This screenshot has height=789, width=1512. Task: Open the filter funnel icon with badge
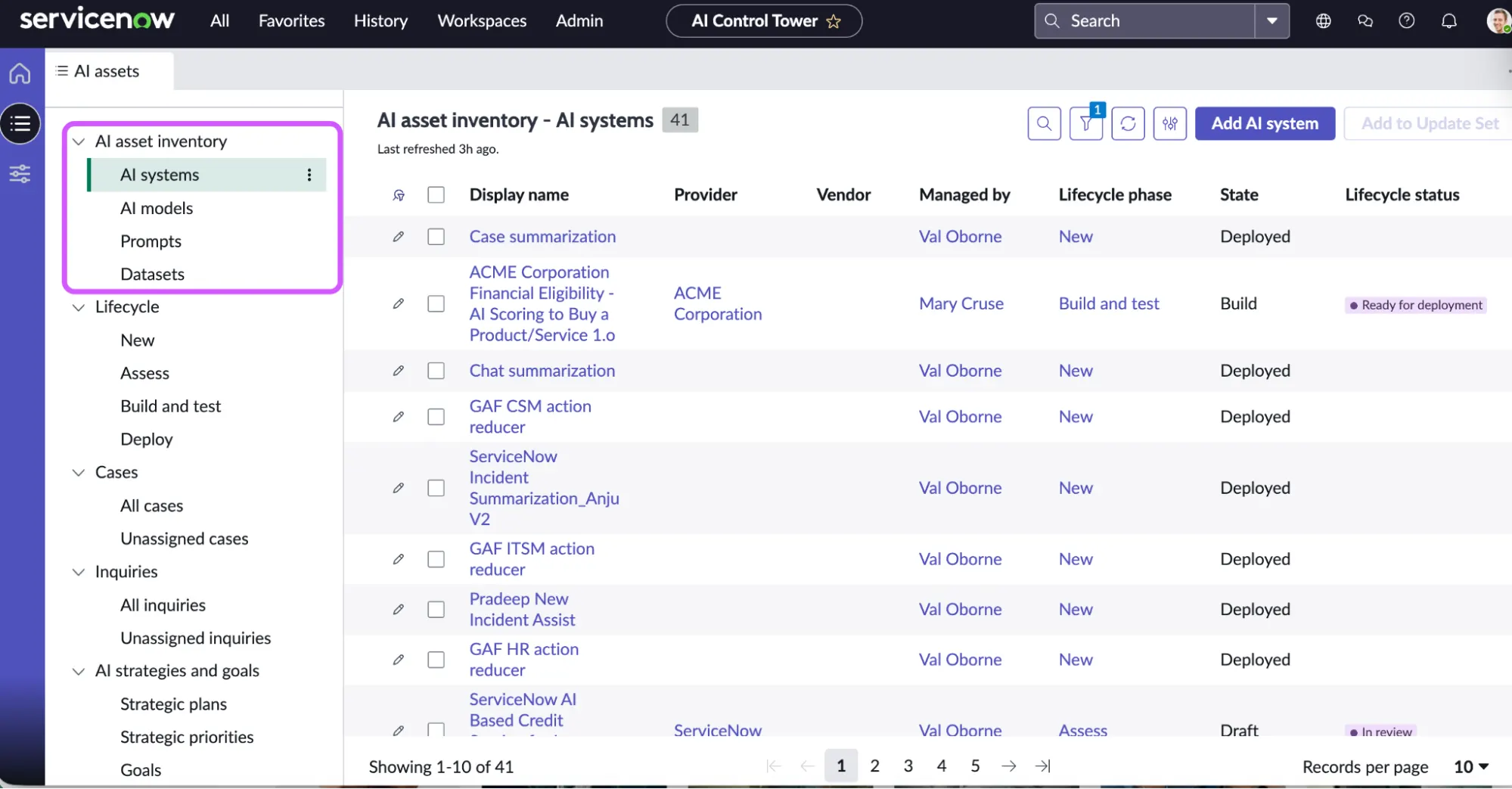click(x=1086, y=123)
